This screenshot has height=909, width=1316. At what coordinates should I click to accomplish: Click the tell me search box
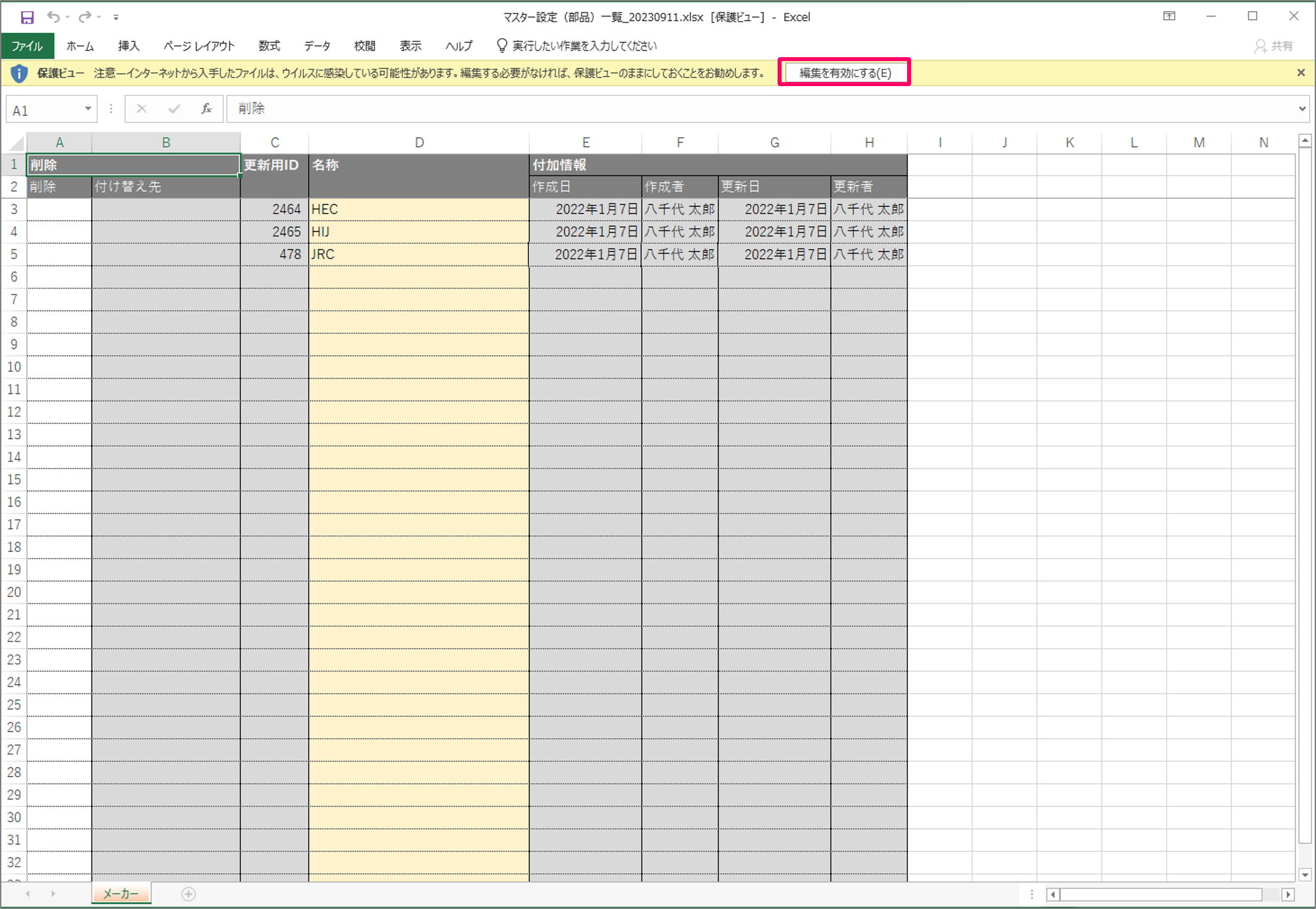584,46
